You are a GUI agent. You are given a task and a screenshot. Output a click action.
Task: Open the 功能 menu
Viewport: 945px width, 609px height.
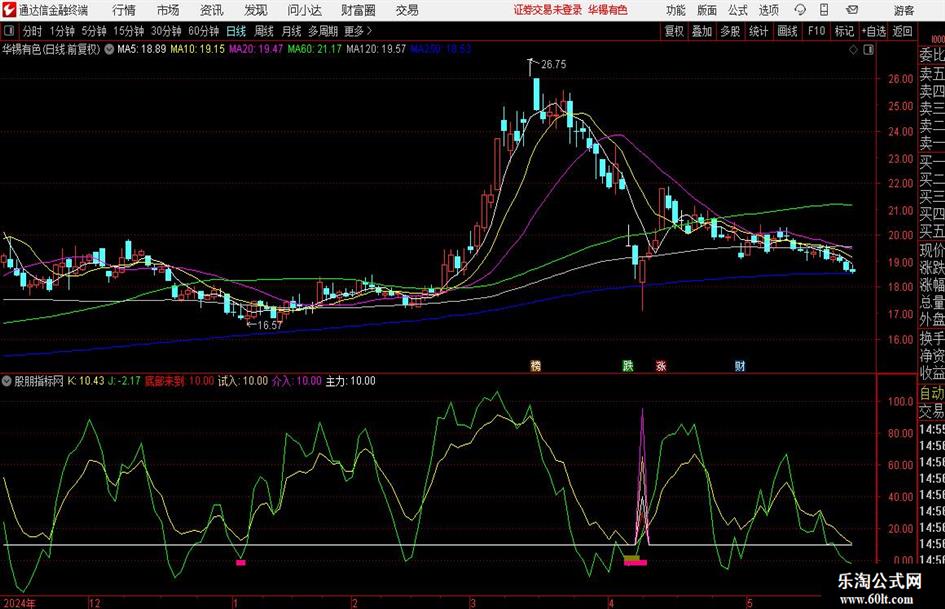(676, 10)
